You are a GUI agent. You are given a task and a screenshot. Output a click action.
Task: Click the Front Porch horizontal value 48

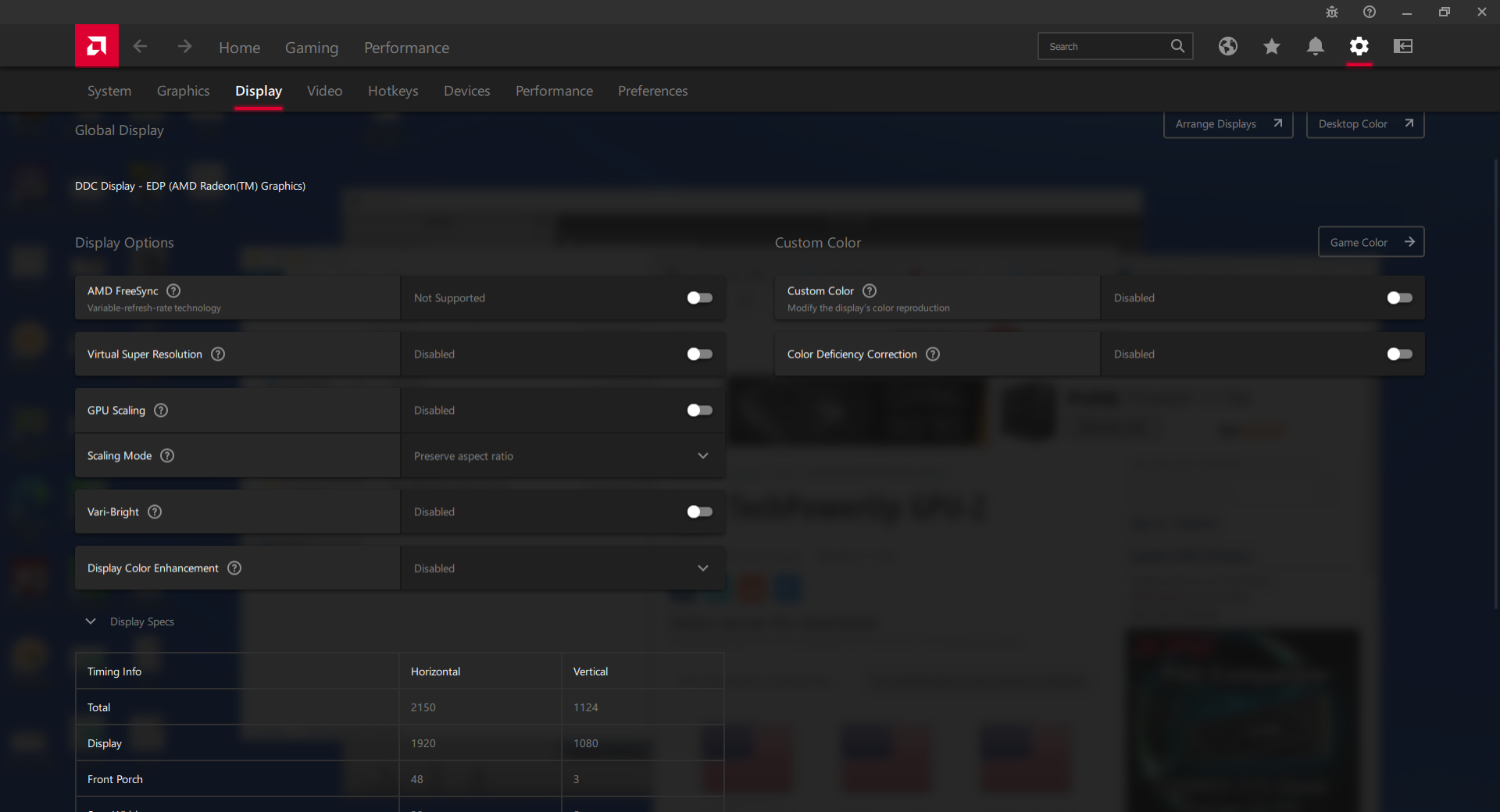point(417,779)
